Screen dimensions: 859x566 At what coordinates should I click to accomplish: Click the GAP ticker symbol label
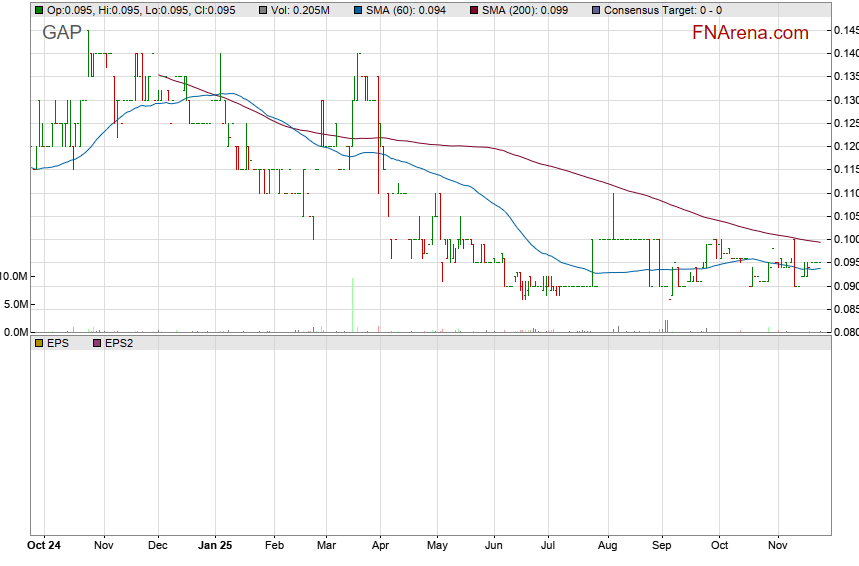(x=62, y=33)
